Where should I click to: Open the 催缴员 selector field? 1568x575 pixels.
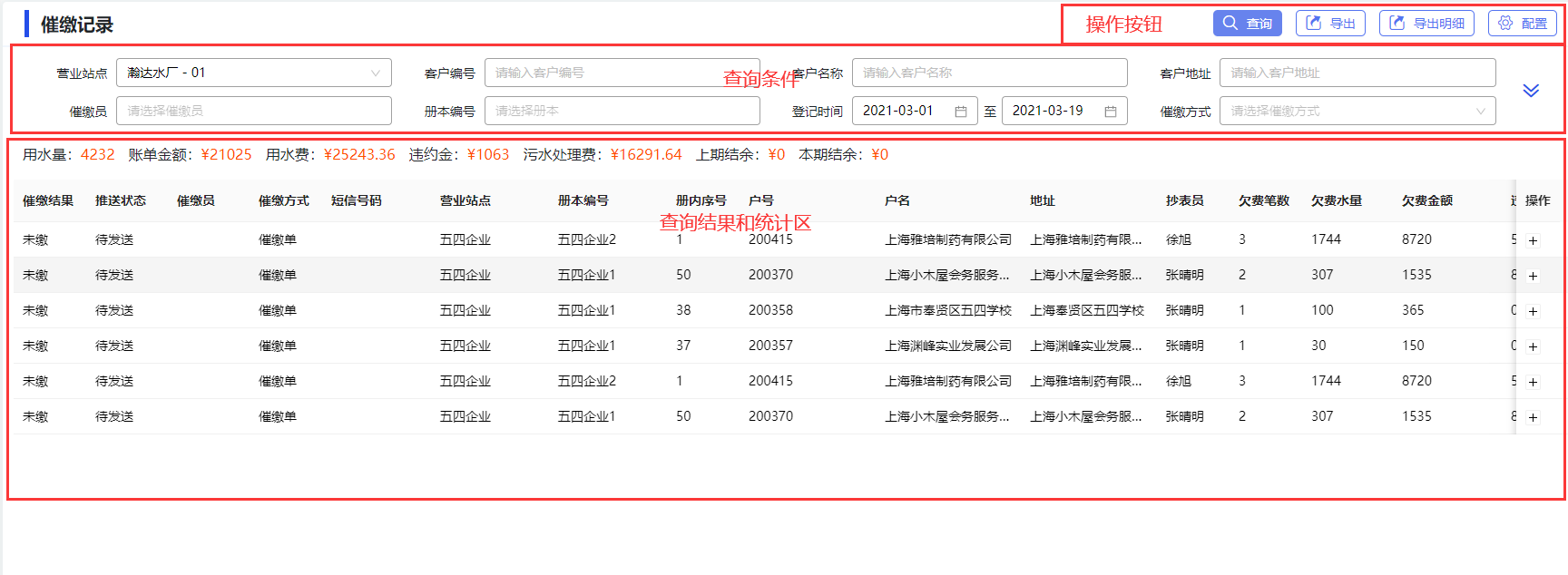(x=254, y=111)
